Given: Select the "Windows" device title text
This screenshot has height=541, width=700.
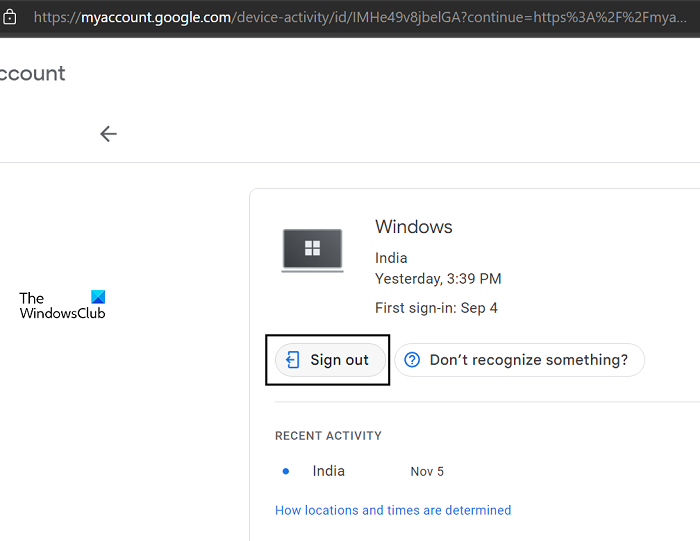Looking at the screenshot, I should (413, 227).
